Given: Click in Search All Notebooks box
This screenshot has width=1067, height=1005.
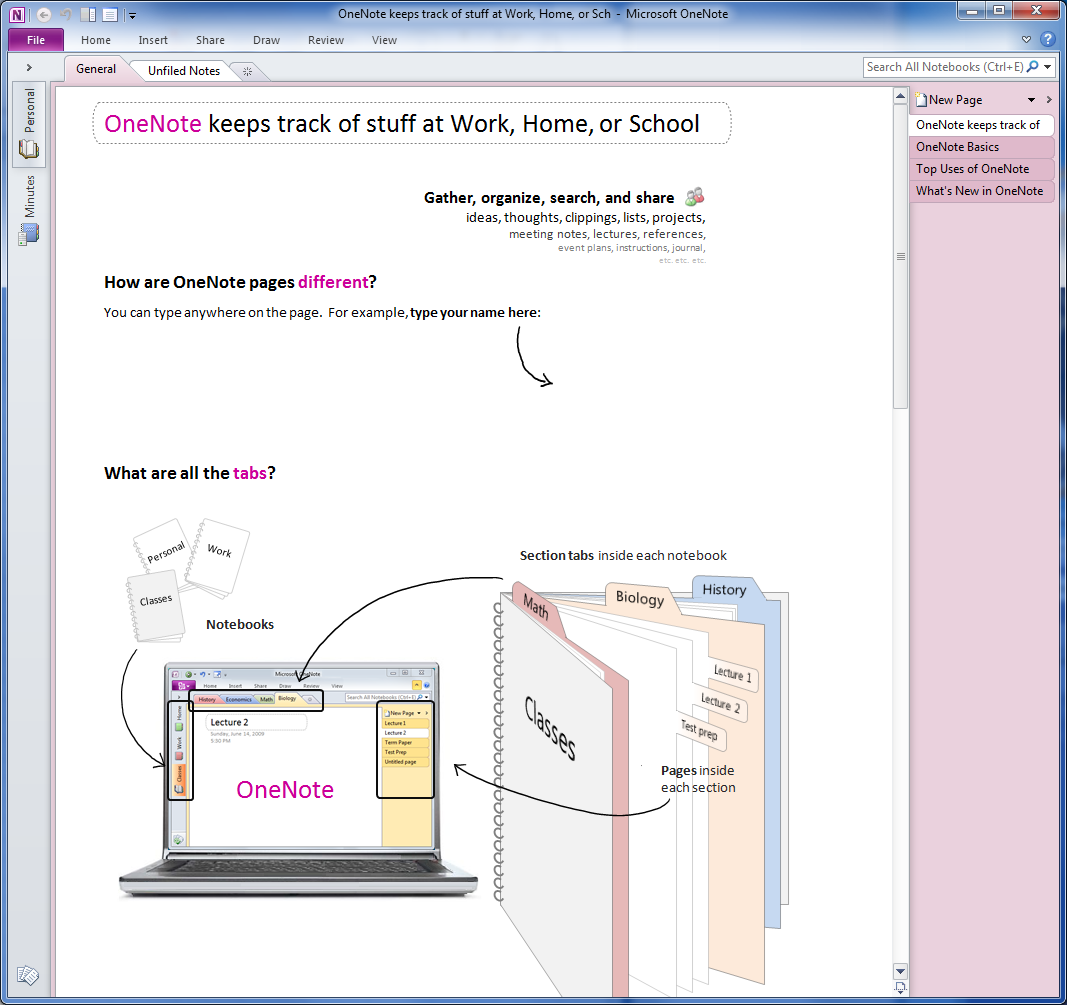Looking at the screenshot, I should (x=945, y=67).
